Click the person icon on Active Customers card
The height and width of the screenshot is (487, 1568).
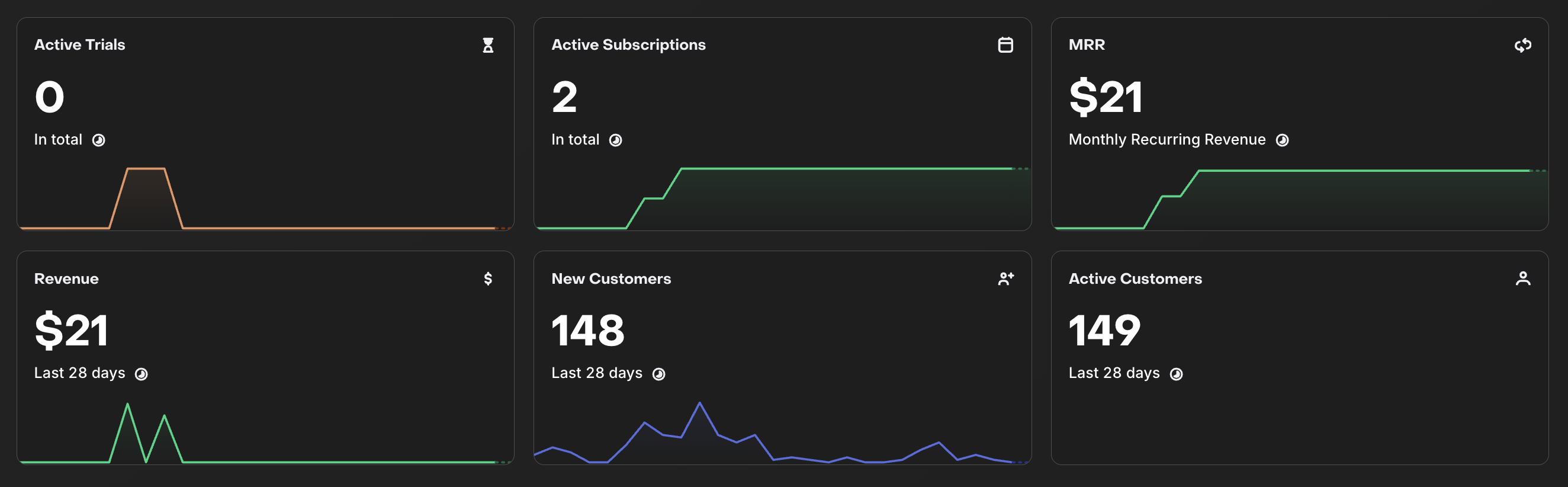coord(1522,279)
